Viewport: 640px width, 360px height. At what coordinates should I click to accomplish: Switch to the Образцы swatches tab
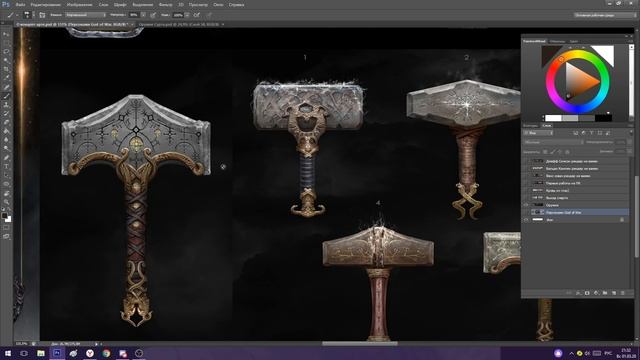coord(557,41)
